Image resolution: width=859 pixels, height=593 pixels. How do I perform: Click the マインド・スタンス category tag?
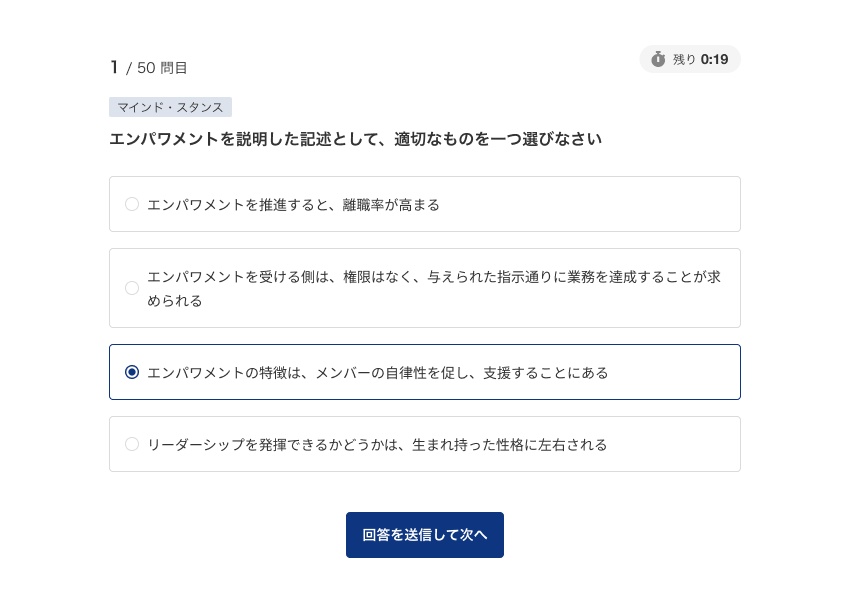170,107
